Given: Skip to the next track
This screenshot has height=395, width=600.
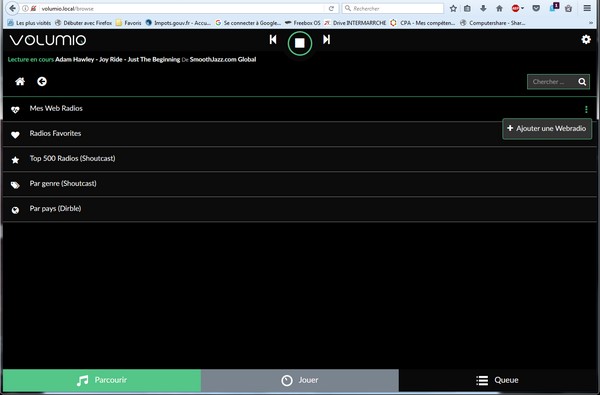Looking at the screenshot, I should [326, 39].
